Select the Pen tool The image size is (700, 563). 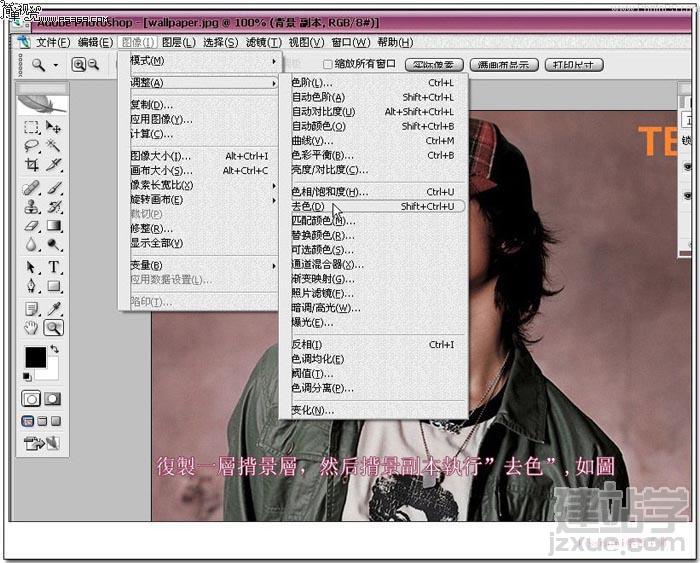click(x=31, y=286)
